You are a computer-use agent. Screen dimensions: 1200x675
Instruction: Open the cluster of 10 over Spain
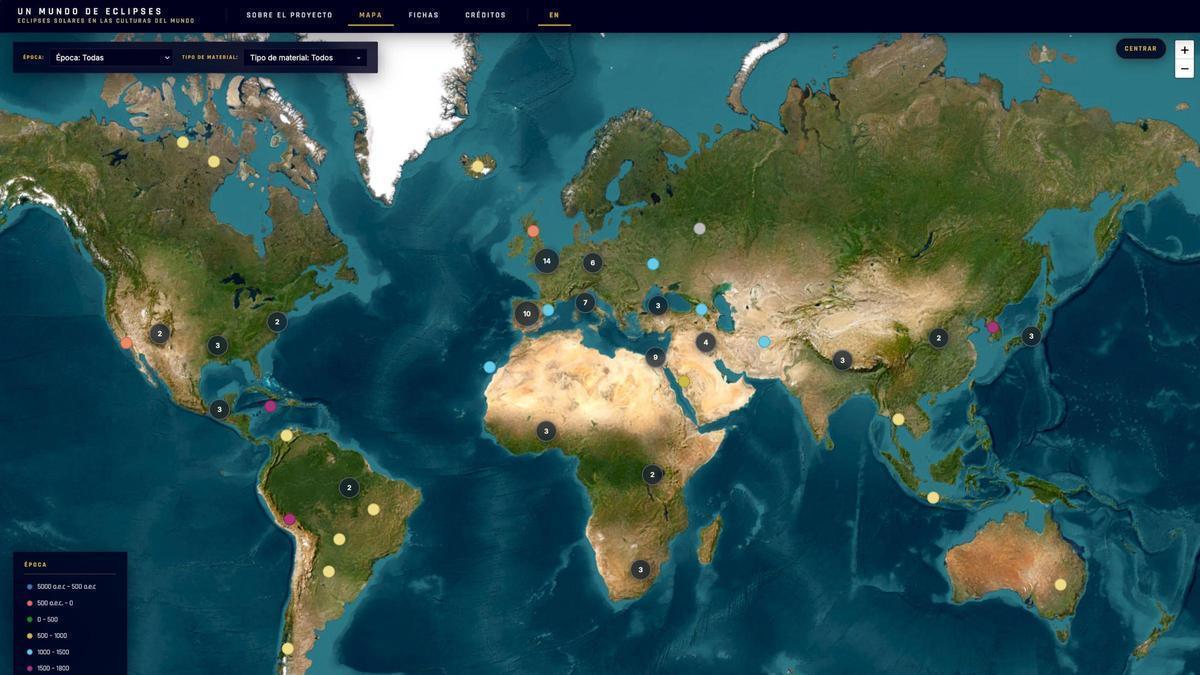click(527, 314)
